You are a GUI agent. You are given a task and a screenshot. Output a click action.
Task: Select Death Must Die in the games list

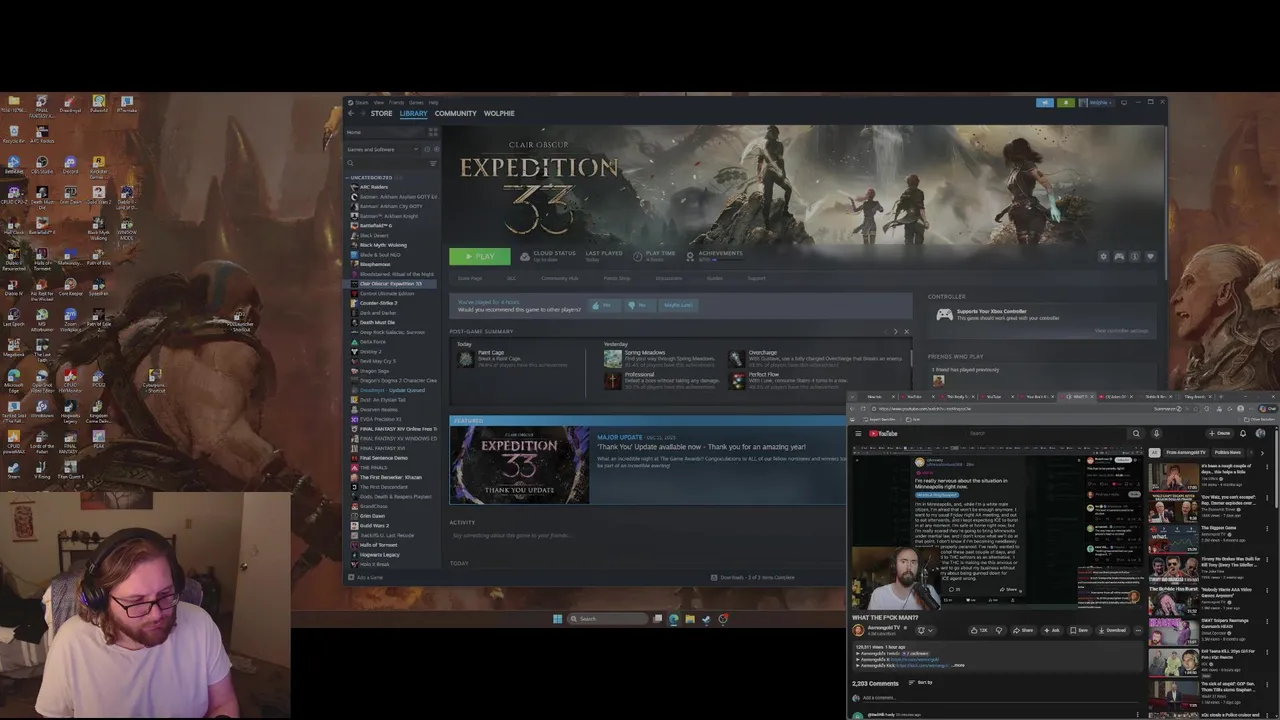(x=377, y=322)
